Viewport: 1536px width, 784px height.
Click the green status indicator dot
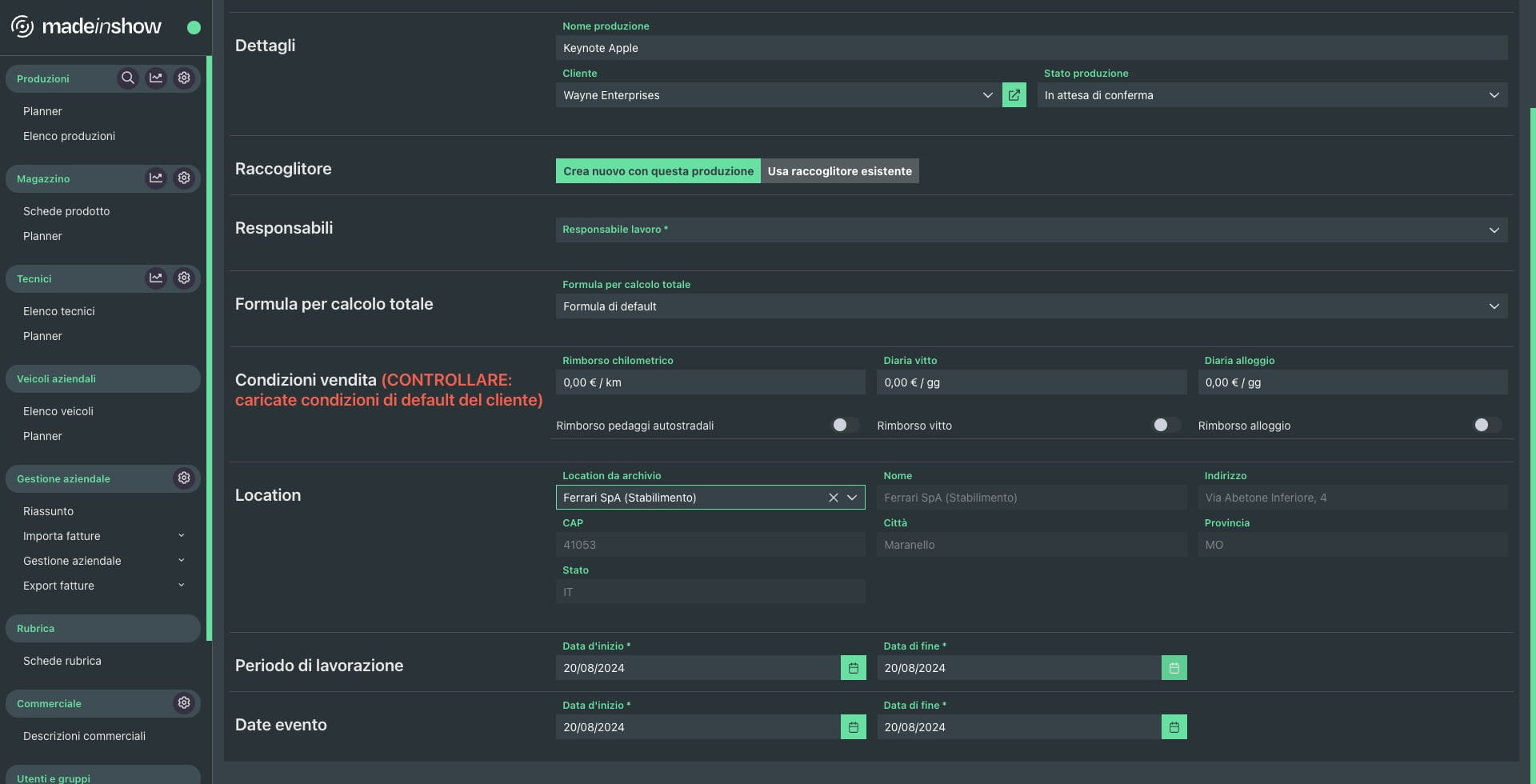coord(194,27)
